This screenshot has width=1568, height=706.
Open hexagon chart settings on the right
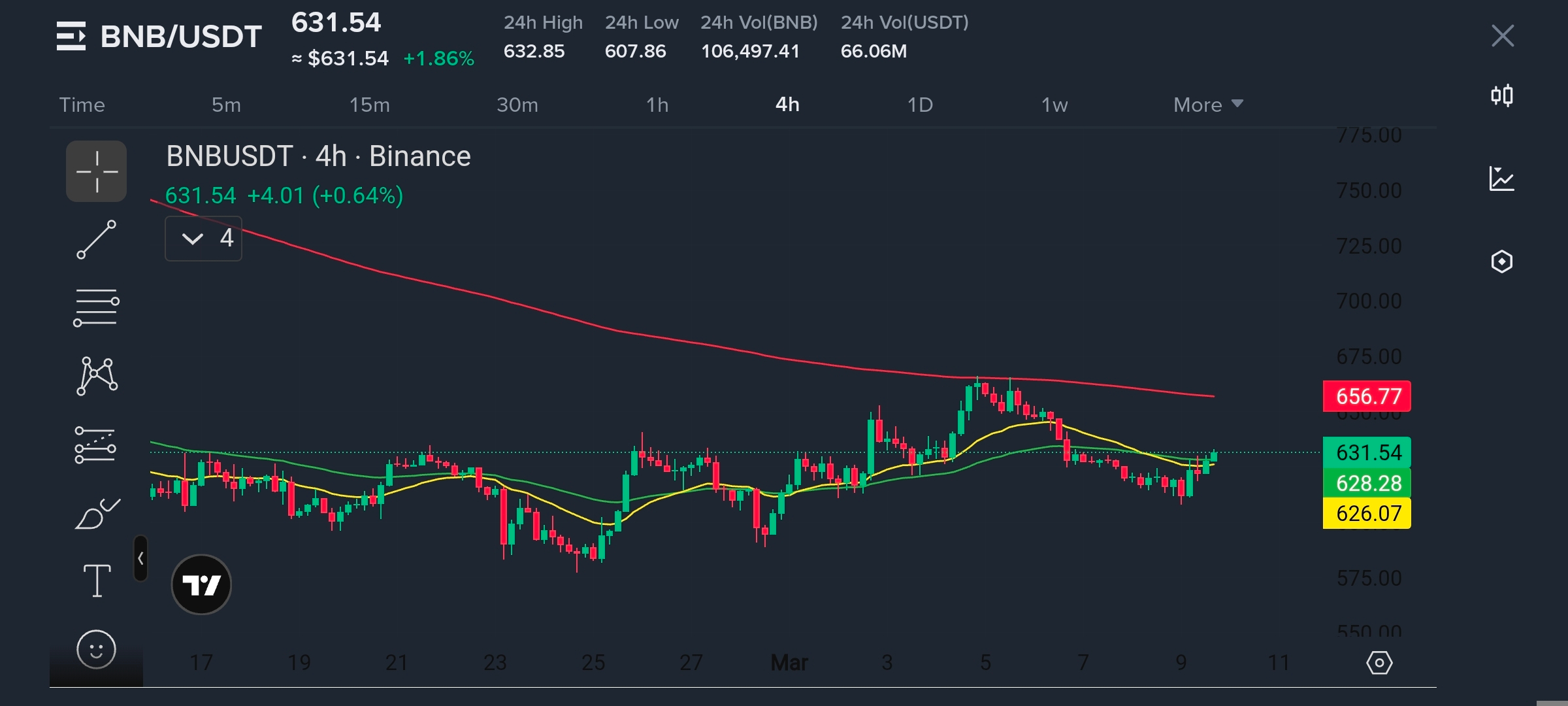[x=1501, y=261]
